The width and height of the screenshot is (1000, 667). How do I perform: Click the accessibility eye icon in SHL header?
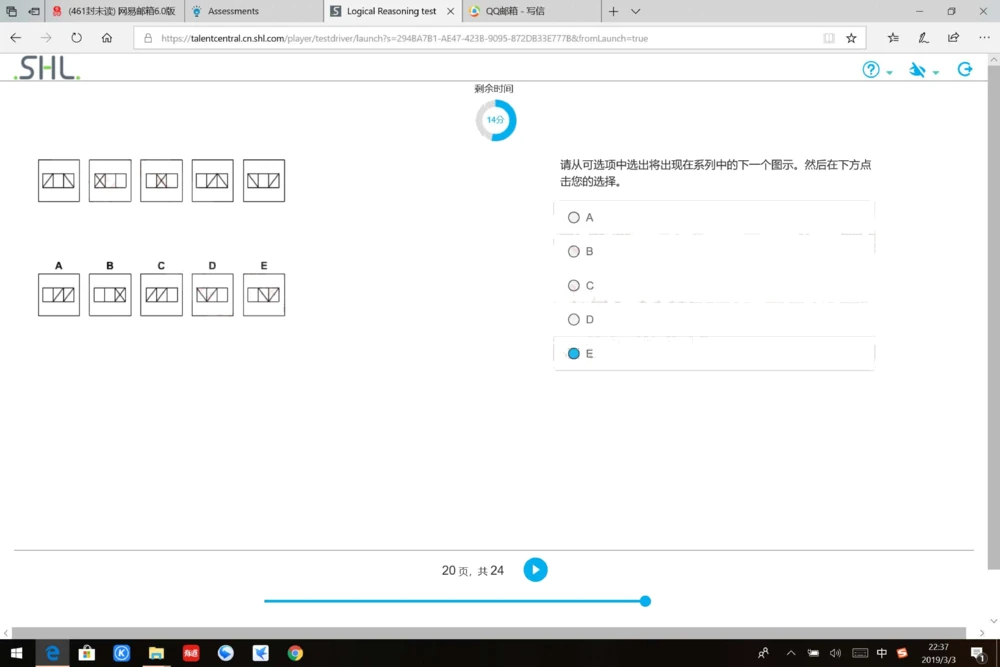click(x=916, y=70)
